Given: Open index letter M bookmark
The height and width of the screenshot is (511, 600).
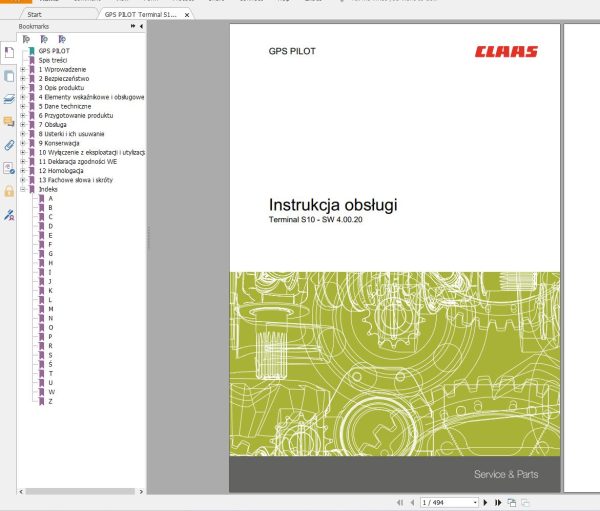Looking at the screenshot, I should tap(51, 309).
